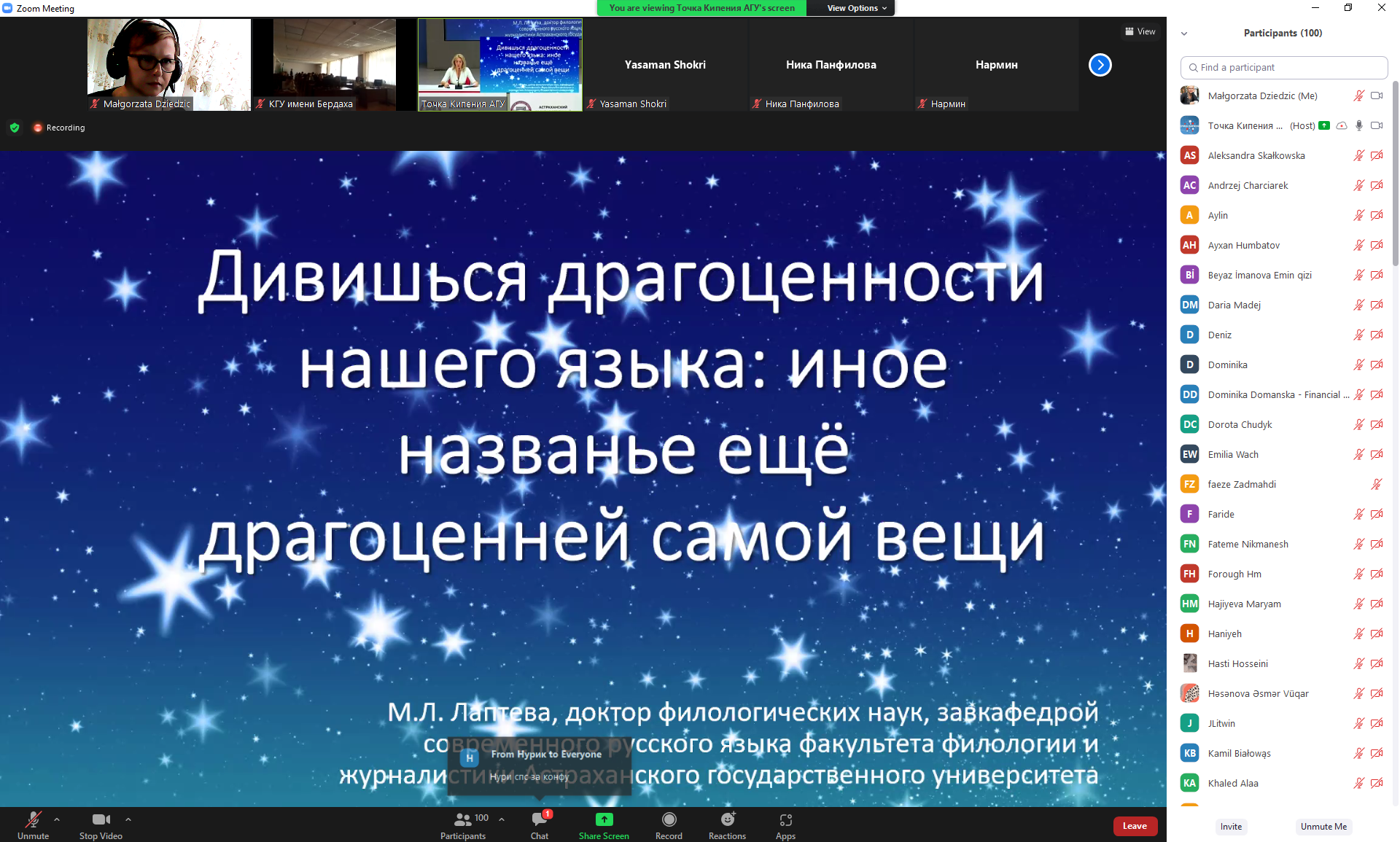Open View Options dropdown
Viewport: 1400px width, 842px height.
[x=857, y=8]
